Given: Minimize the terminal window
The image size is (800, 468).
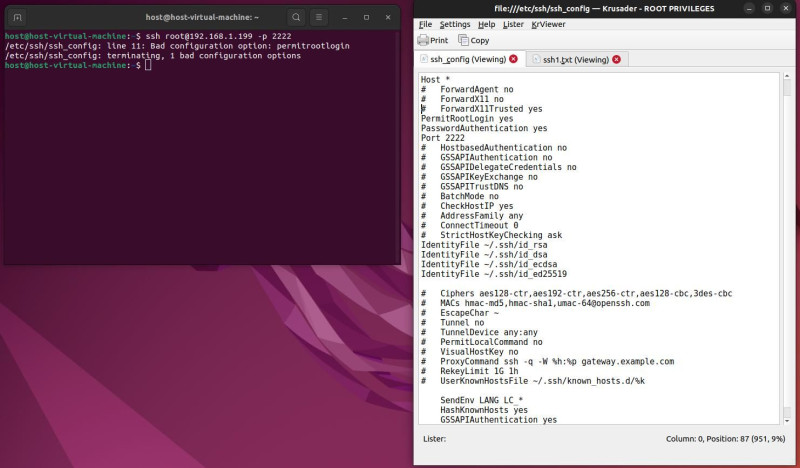Looking at the screenshot, I should click(345, 17).
